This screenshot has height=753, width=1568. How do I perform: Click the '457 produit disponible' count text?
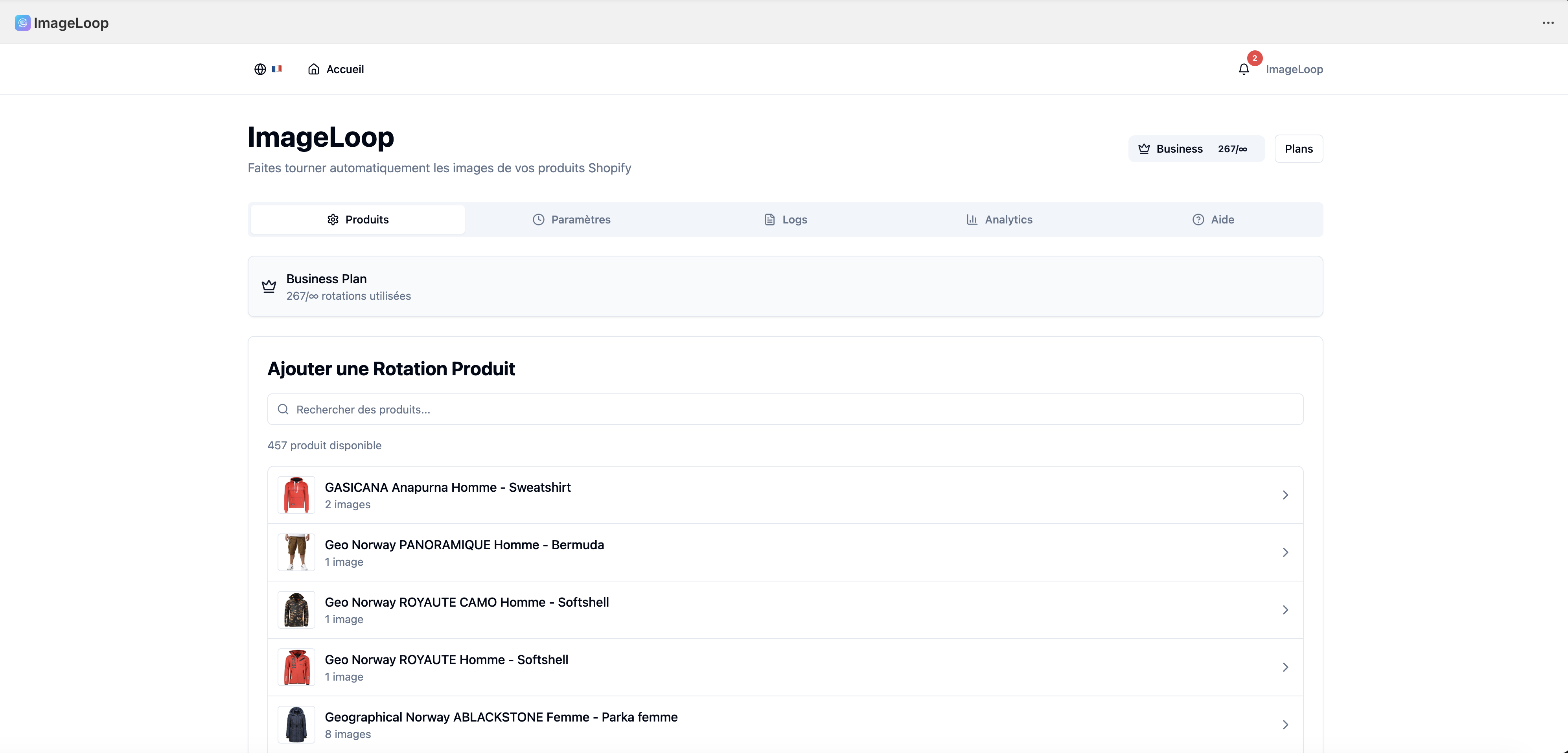[x=324, y=445]
